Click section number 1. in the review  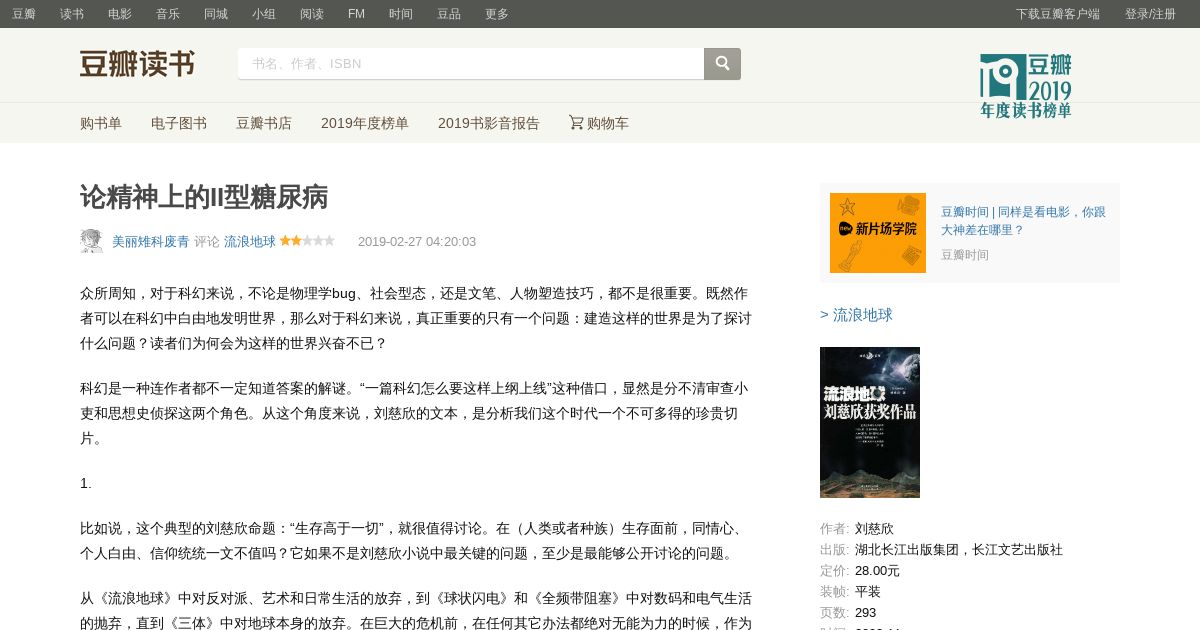[86, 483]
